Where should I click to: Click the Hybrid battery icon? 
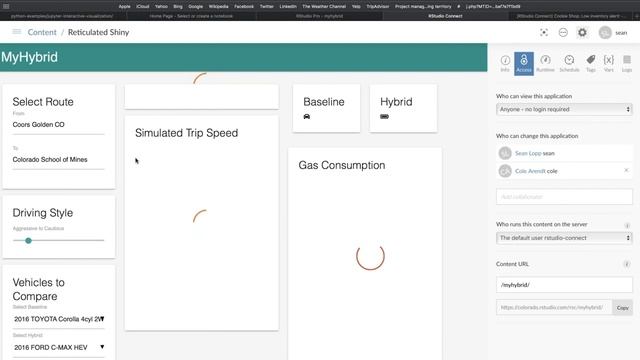pos(384,117)
